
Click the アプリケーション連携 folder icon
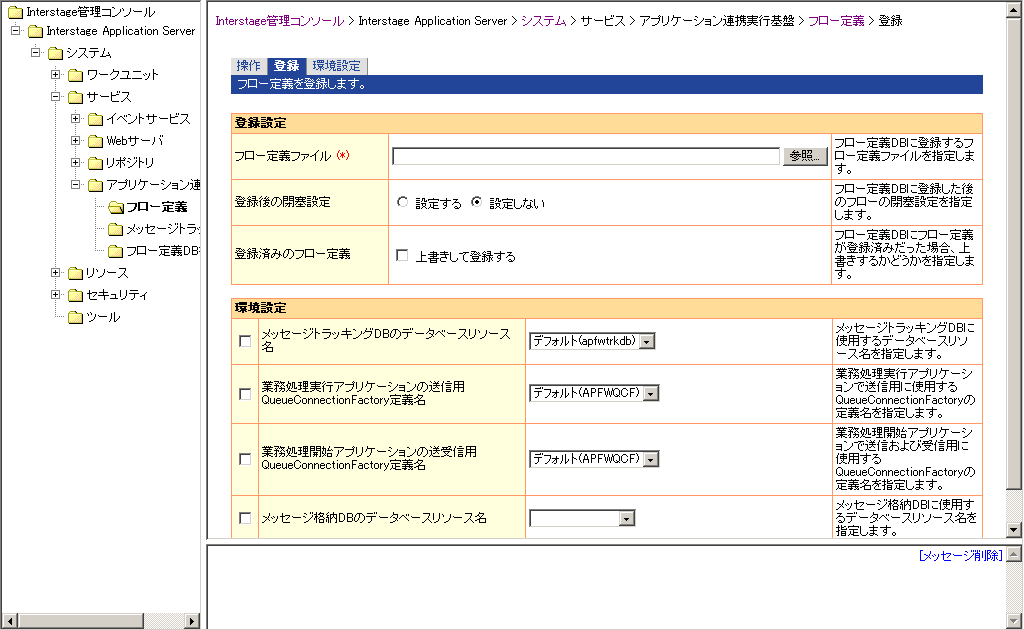(x=96, y=185)
